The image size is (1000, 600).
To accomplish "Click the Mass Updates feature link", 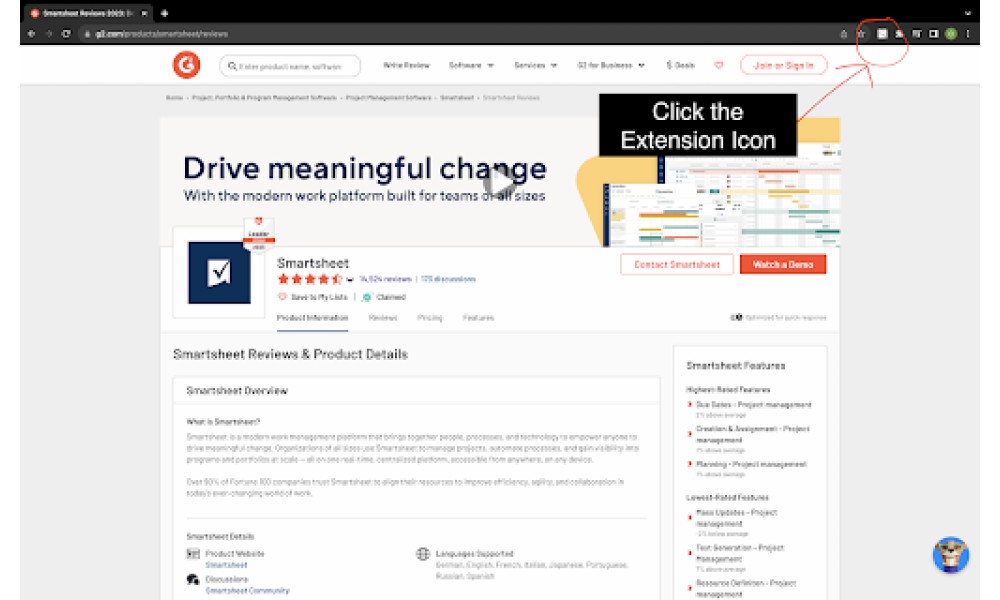I will point(736,518).
